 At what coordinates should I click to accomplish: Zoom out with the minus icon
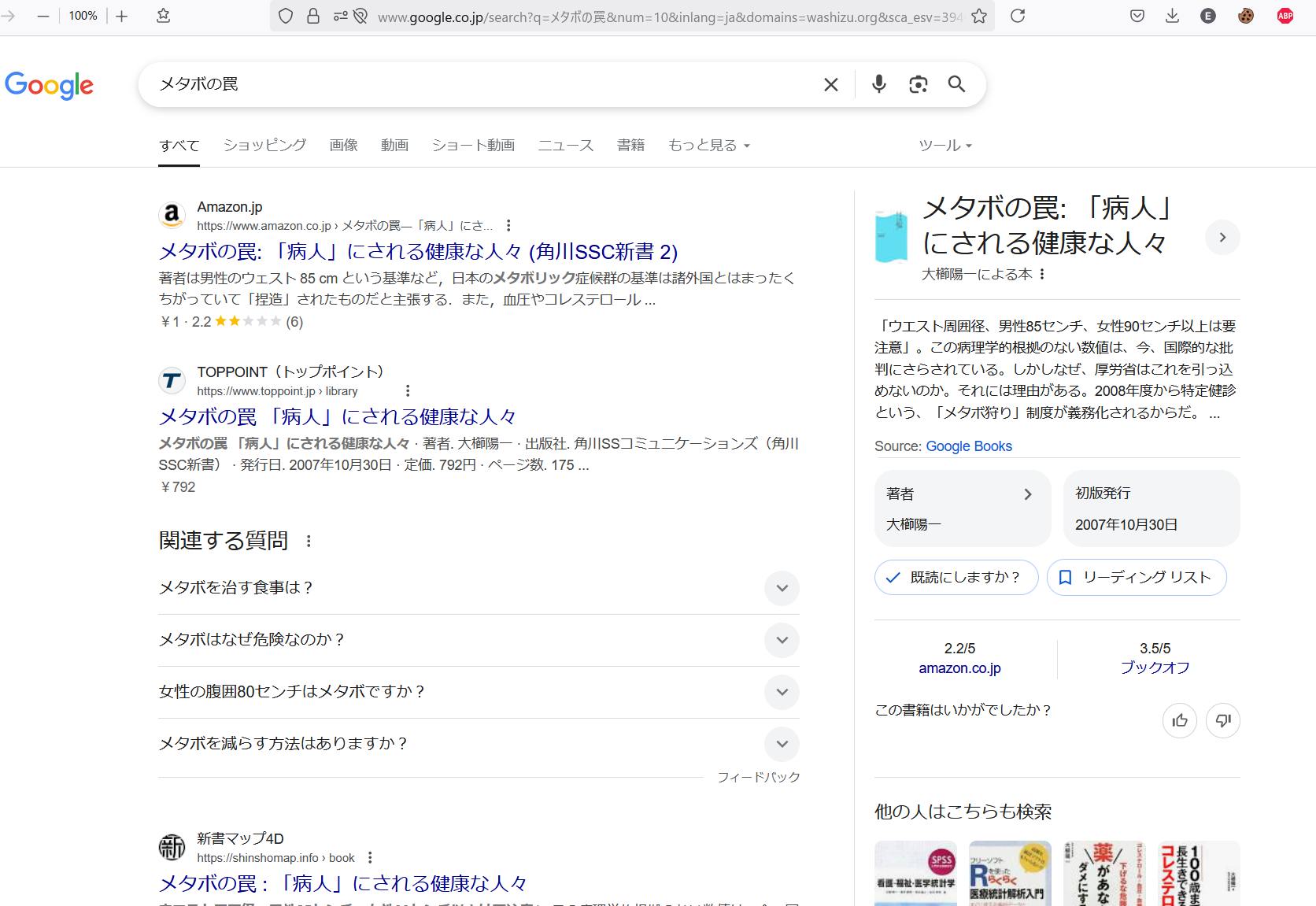coord(43,16)
